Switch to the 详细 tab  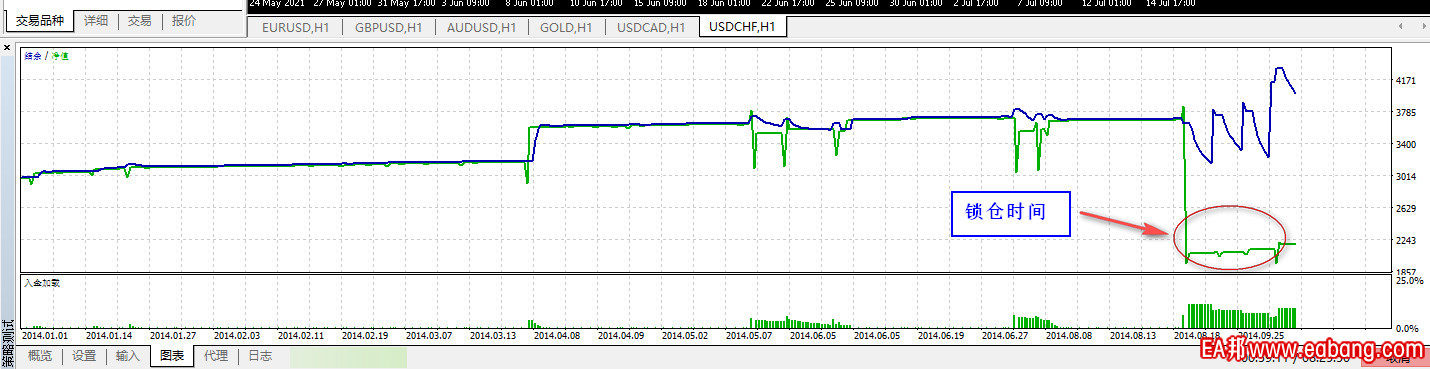click(x=97, y=20)
